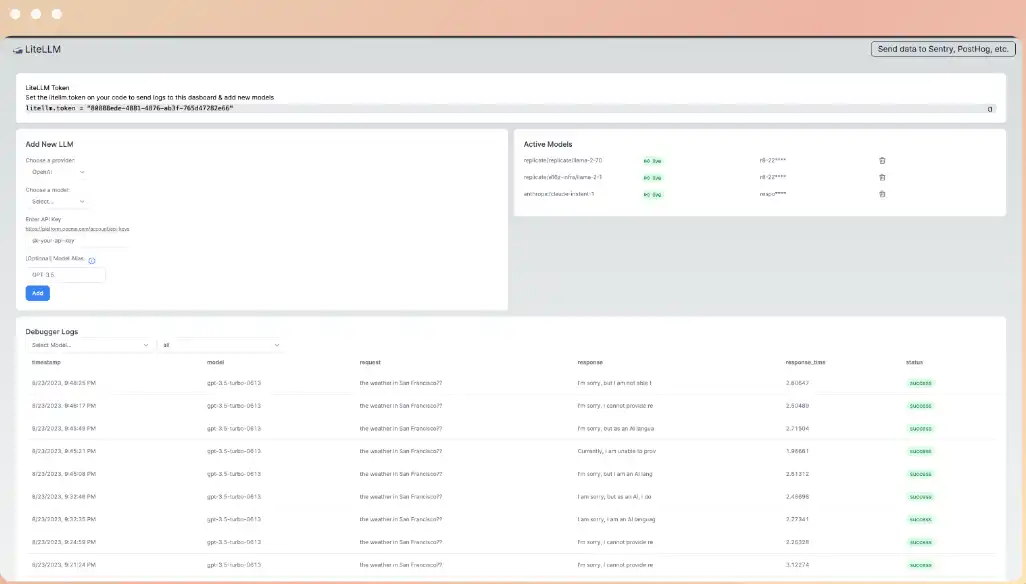Focus the Model Alias GPT-3.5 input field
Screen dimensions: 1026x584
pos(65,275)
